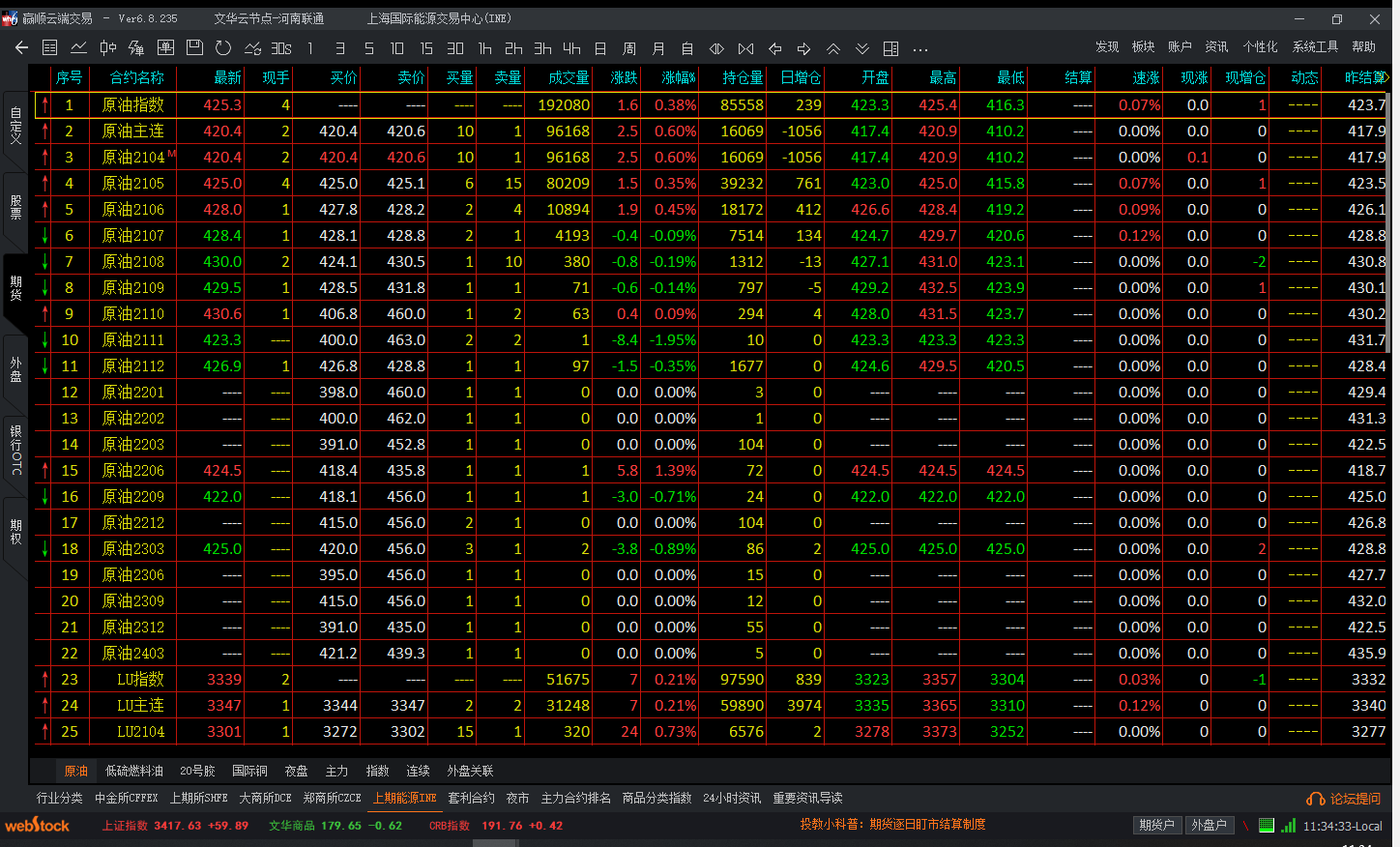The image size is (1400, 847).
Task: Open the quote list view icon
Action: (x=50, y=47)
